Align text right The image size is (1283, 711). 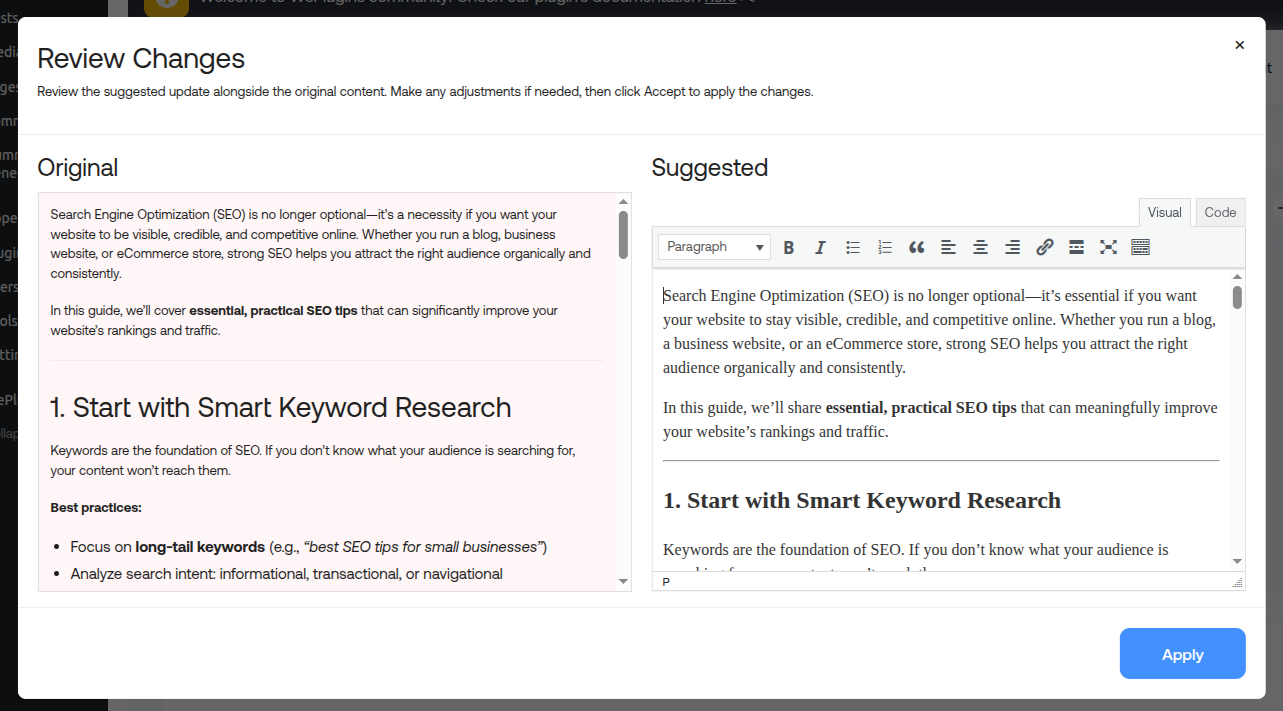[1013, 247]
